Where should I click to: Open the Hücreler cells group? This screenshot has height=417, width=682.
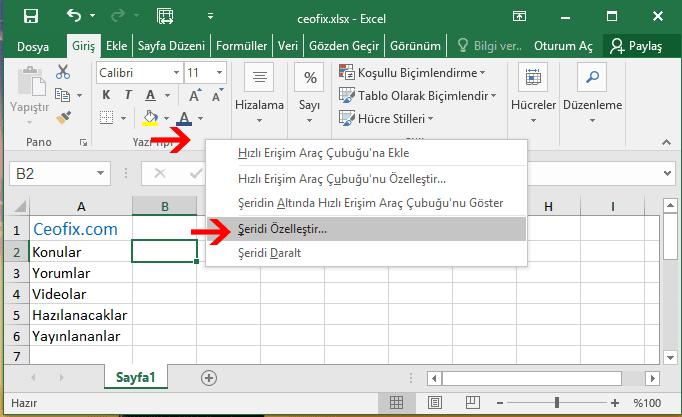point(533,94)
